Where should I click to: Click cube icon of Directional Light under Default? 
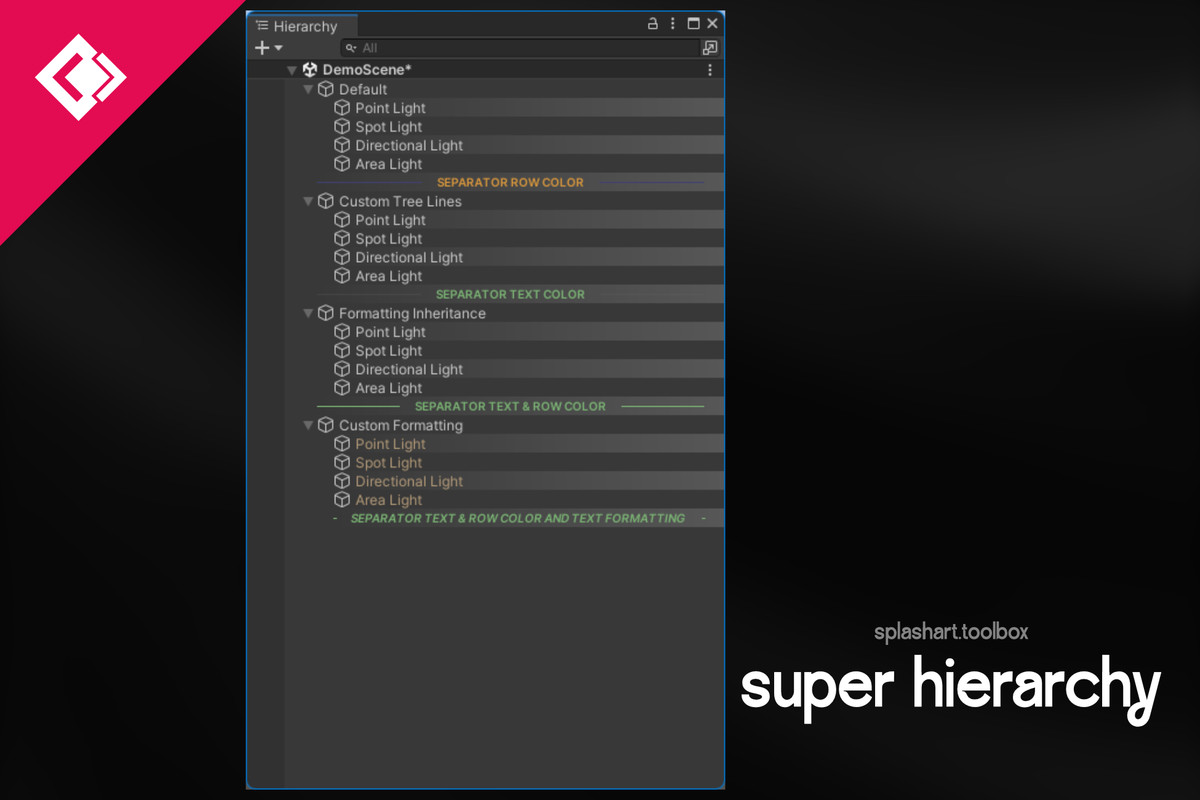342,145
